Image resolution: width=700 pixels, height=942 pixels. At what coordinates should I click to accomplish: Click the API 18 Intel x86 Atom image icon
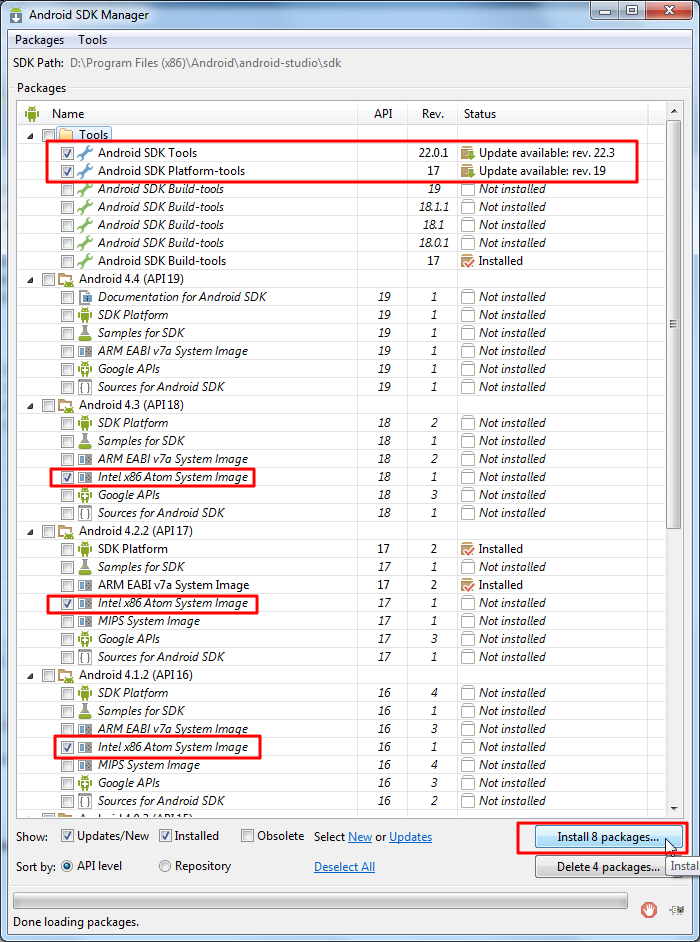85,477
